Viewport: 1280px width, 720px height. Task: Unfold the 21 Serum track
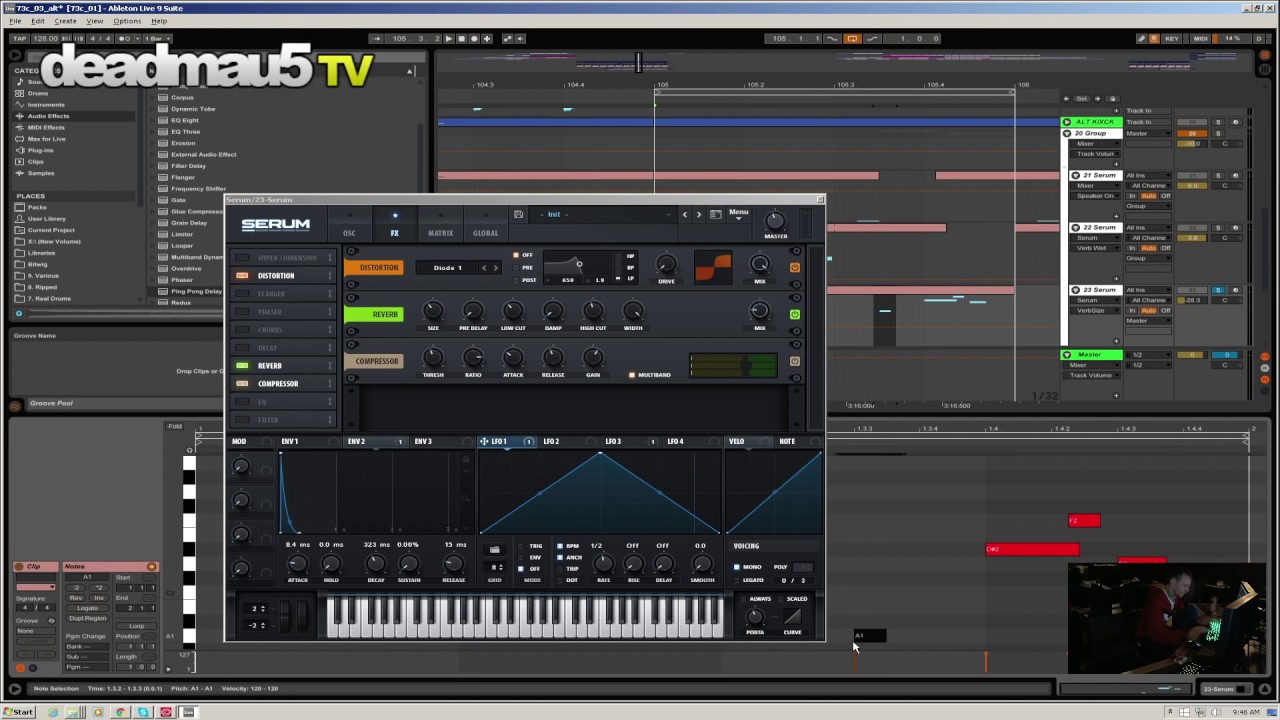click(x=1075, y=175)
